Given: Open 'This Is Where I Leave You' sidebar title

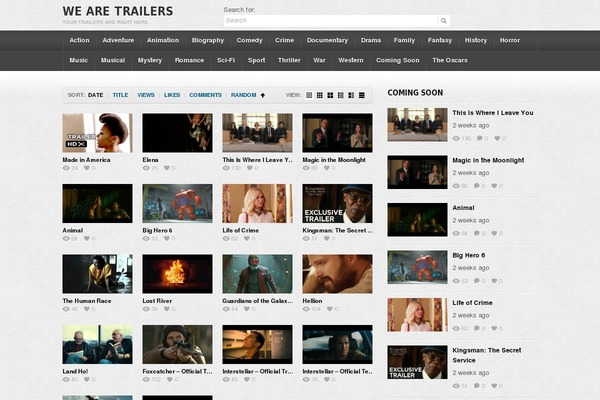Looking at the screenshot, I should 493,113.
